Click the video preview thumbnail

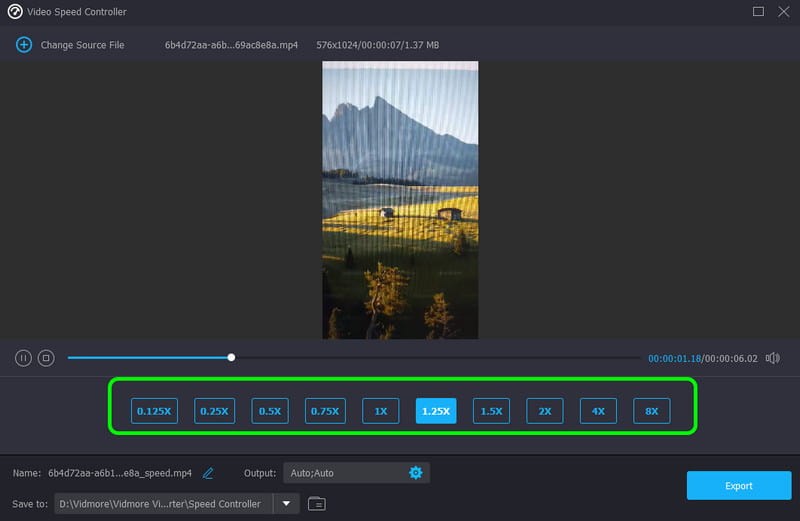(x=400, y=200)
